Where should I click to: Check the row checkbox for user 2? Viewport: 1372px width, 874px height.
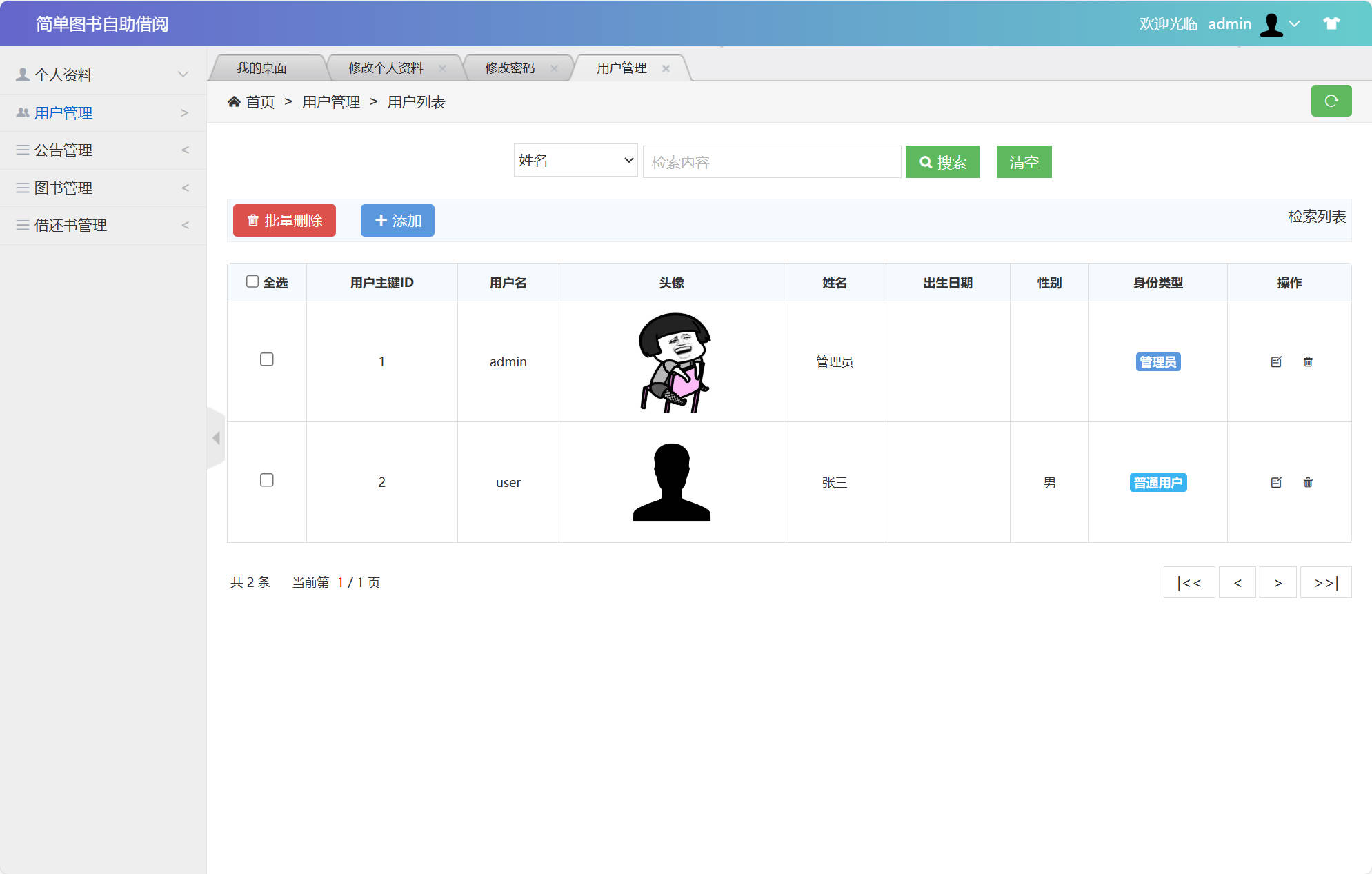[x=267, y=480]
